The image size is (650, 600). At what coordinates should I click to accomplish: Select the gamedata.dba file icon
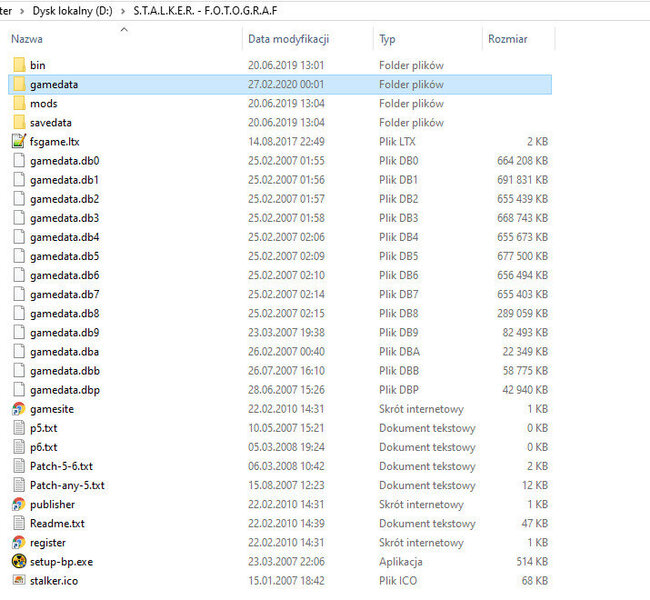pos(19,351)
